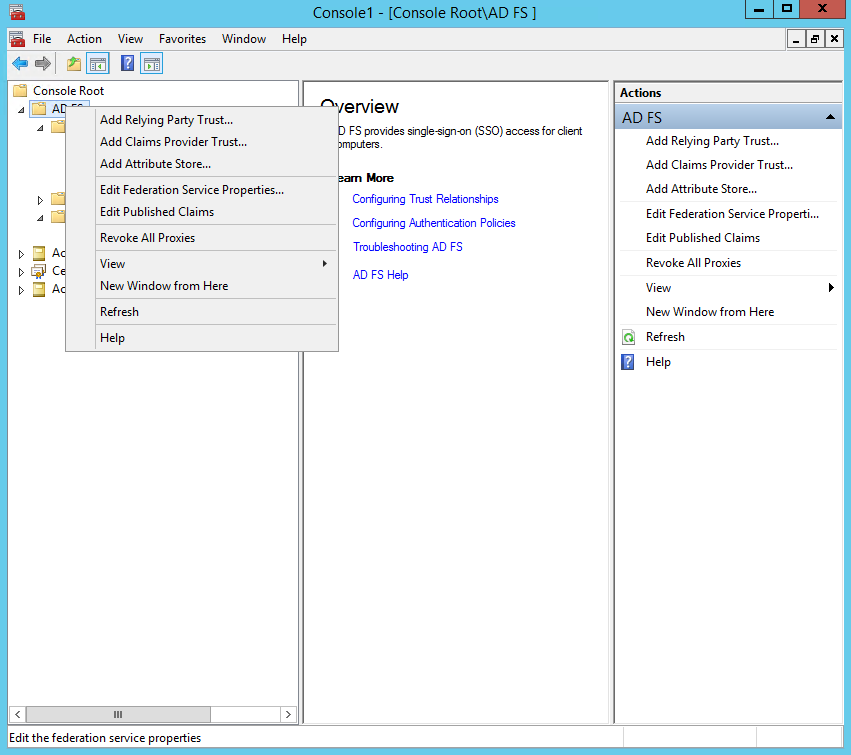This screenshot has height=755, width=851.
Task: Click the Help icon in the Actions pane
Action: [629, 362]
